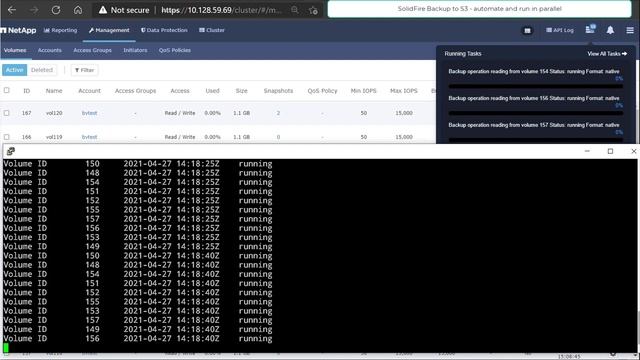The width and height of the screenshot is (640, 360).
Task: Click the dark rounded header icon beside API Log
Action: point(527,31)
